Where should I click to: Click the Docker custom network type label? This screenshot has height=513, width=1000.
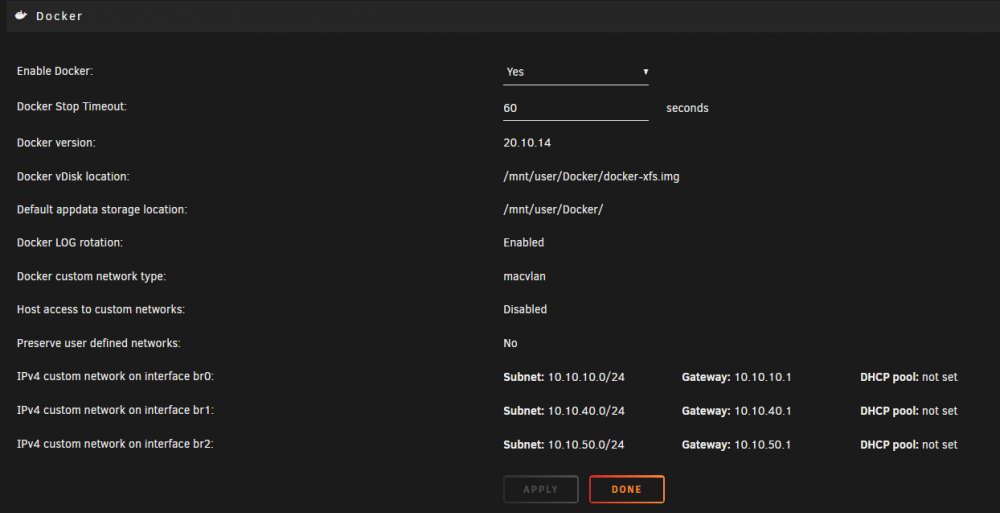pos(91,276)
